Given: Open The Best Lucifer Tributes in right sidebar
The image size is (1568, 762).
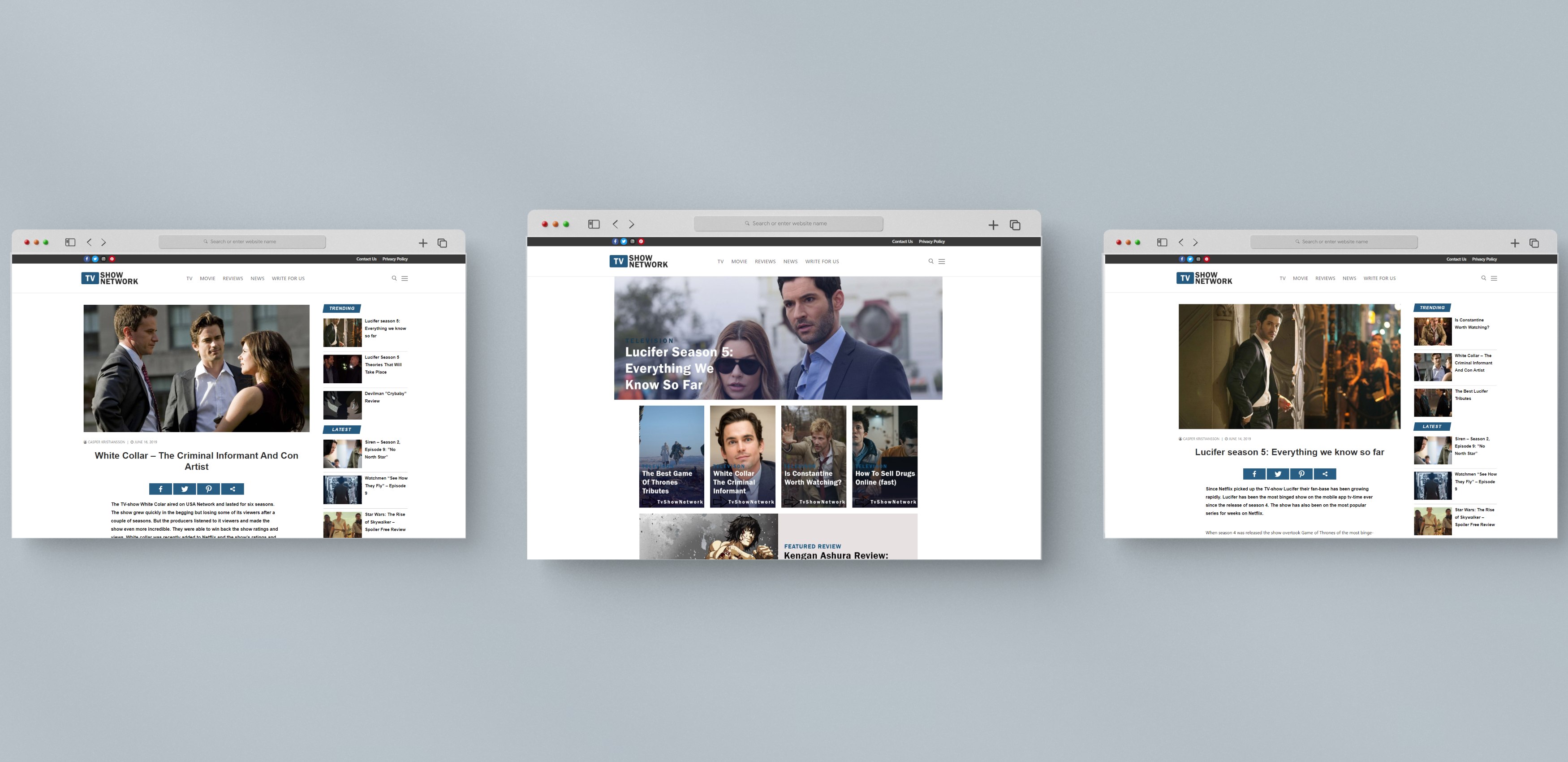Looking at the screenshot, I should click(x=1471, y=395).
